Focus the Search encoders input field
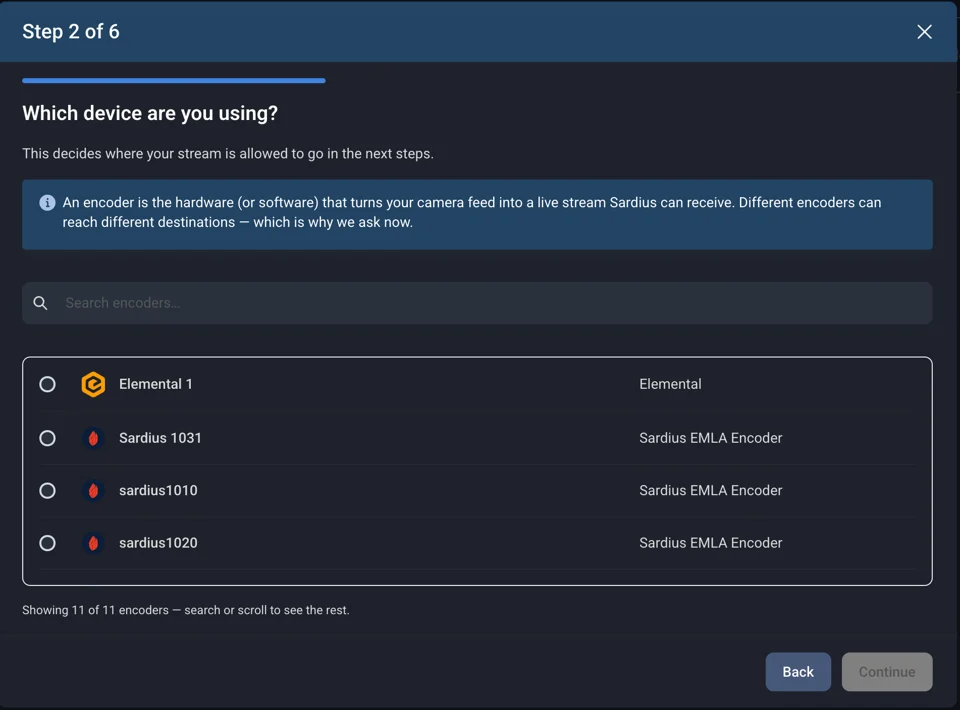960x710 pixels. 477,303
